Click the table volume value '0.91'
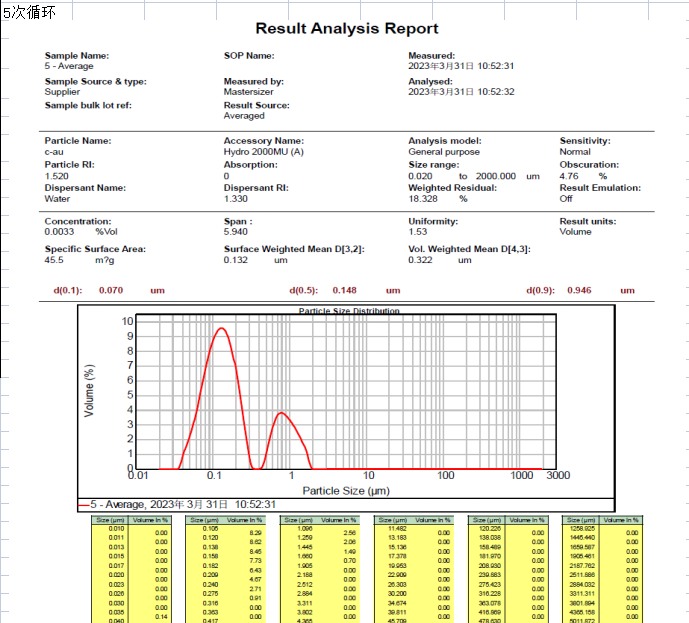Image resolution: width=689 pixels, height=623 pixels. pos(255,598)
